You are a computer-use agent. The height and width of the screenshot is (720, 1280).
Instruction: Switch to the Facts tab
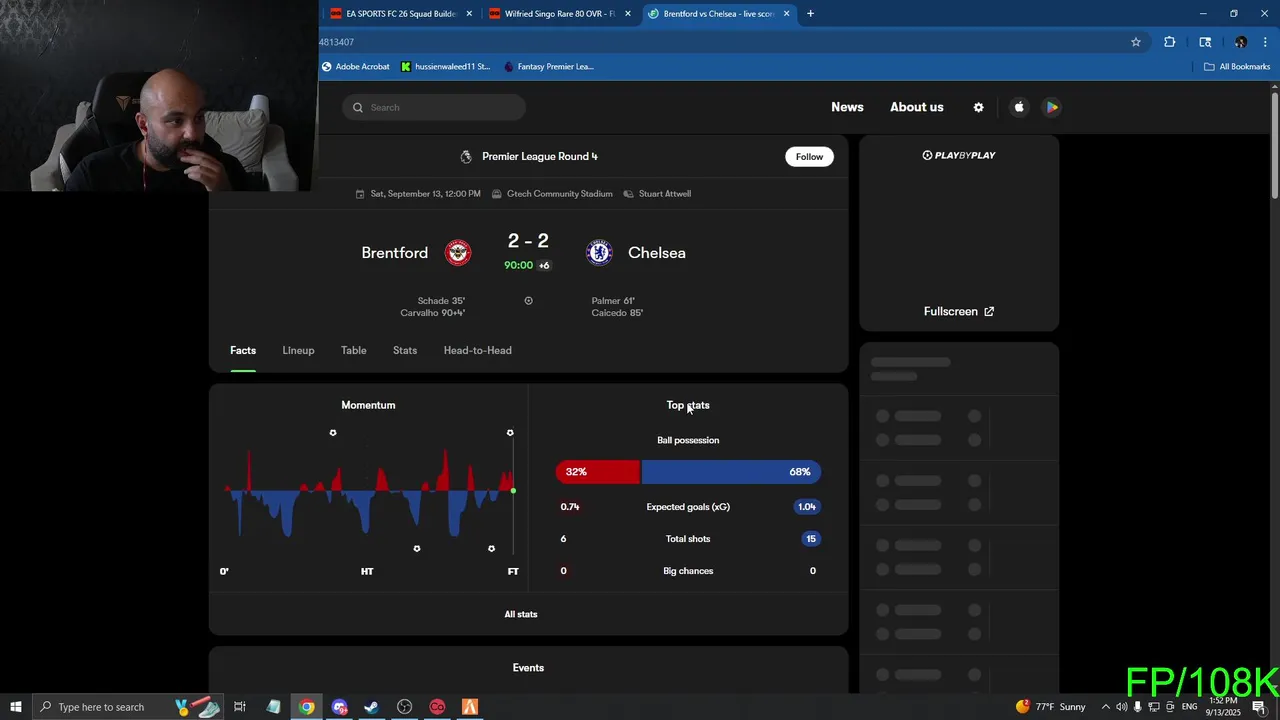[243, 350]
